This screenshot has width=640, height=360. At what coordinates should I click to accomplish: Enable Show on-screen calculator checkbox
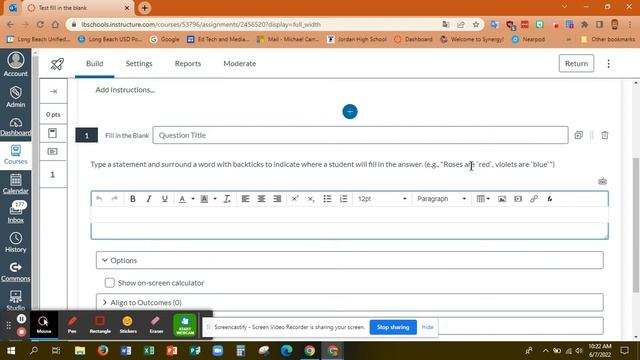click(x=109, y=283)
